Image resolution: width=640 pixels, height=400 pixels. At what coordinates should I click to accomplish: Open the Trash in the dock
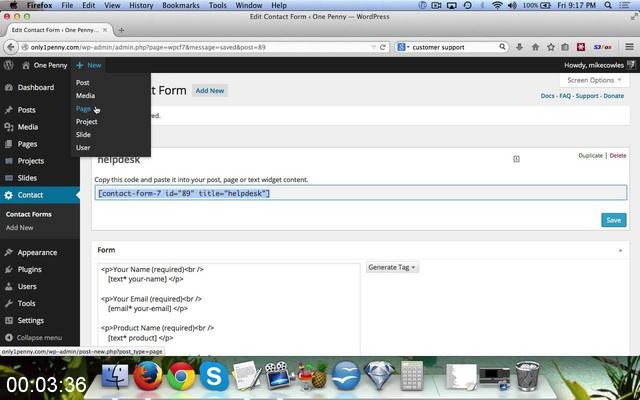coord(528,376)
